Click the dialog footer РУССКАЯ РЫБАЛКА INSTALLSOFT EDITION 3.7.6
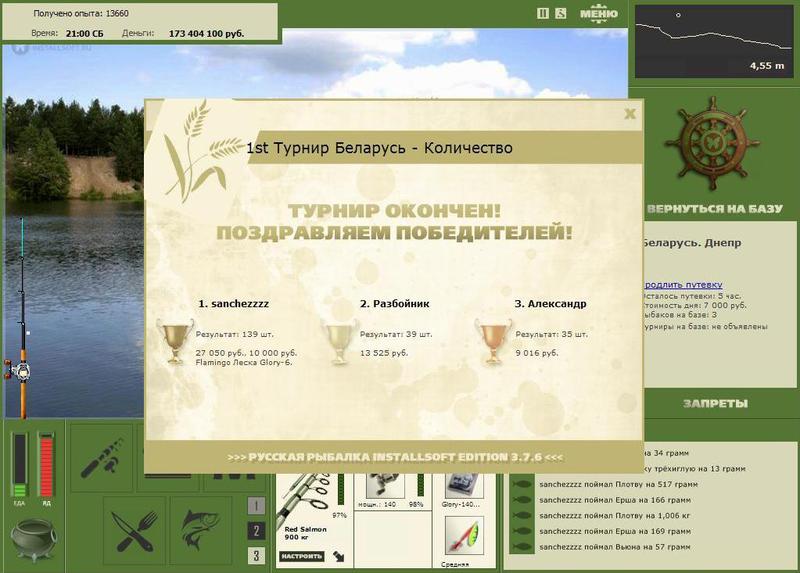The image size is (800, 573). 395,457
